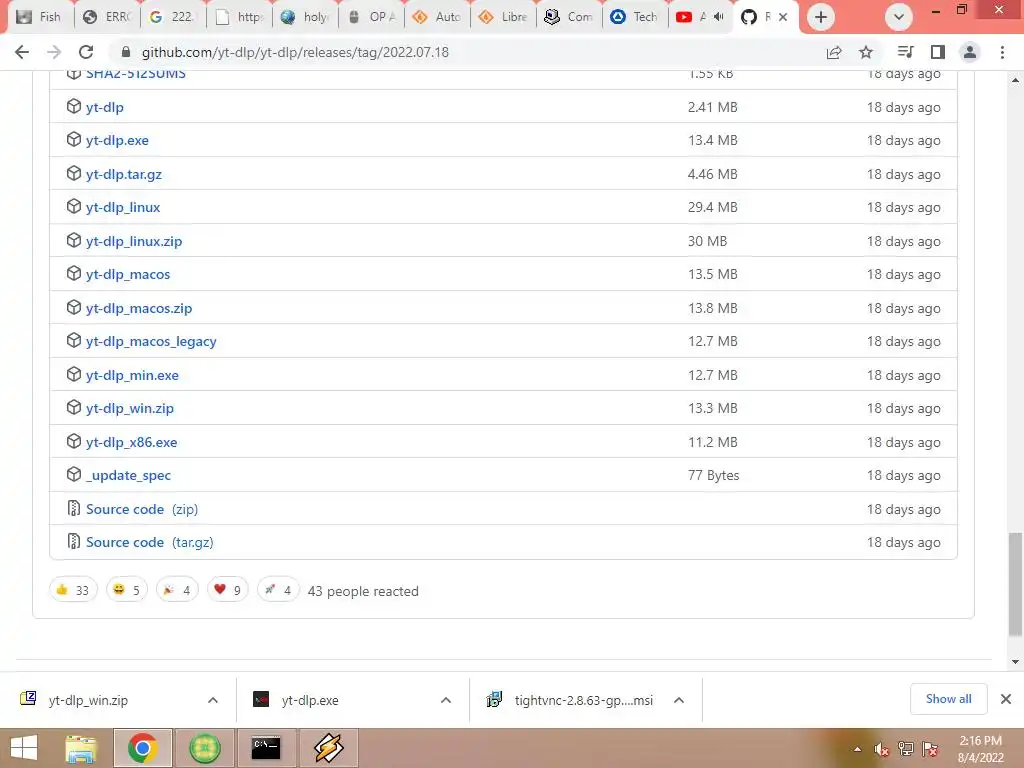Toggle the thumbs up reaction with 33
This screenshot has height=768, width=1024.
73,590
